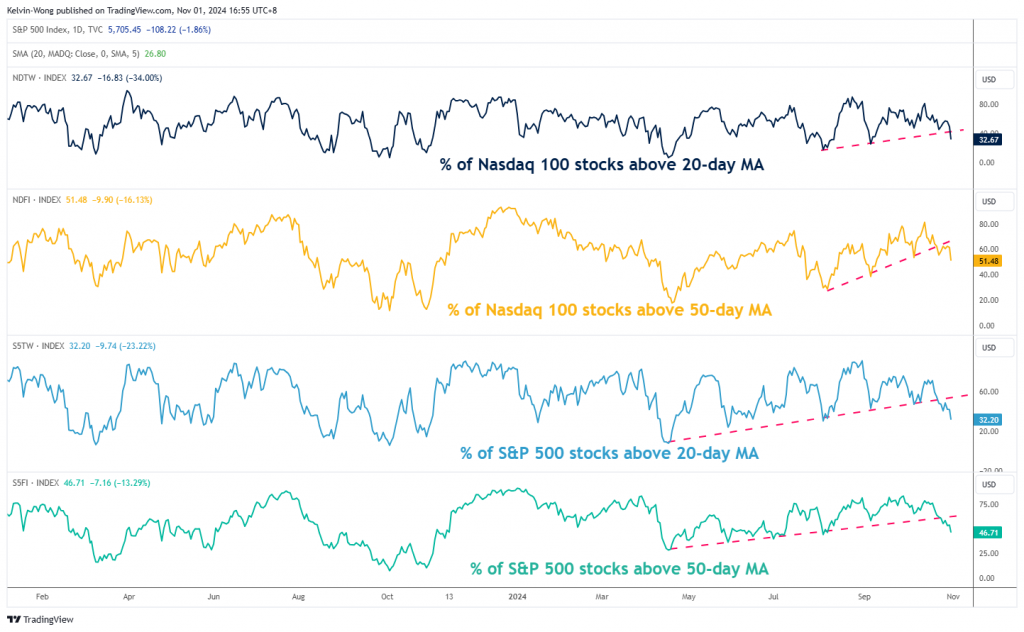The height and width of the screenshot is (632, 1024).
Task: Select the S&P 500 above 50-day MA annotation
Action: click(619, 568)
